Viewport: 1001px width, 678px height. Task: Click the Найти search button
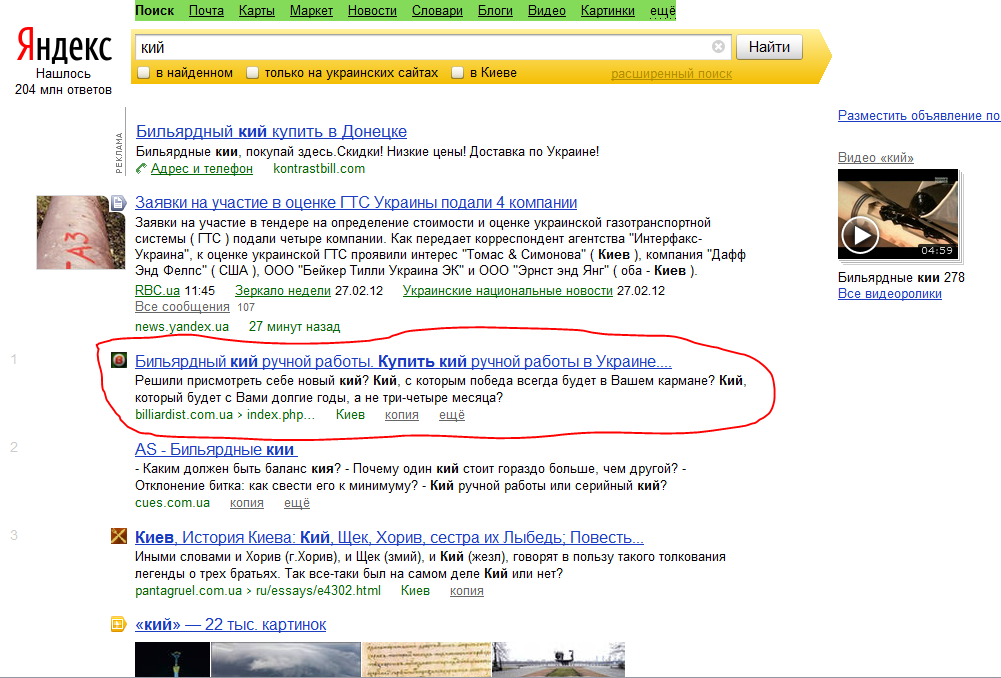click(x=769, y=47)
